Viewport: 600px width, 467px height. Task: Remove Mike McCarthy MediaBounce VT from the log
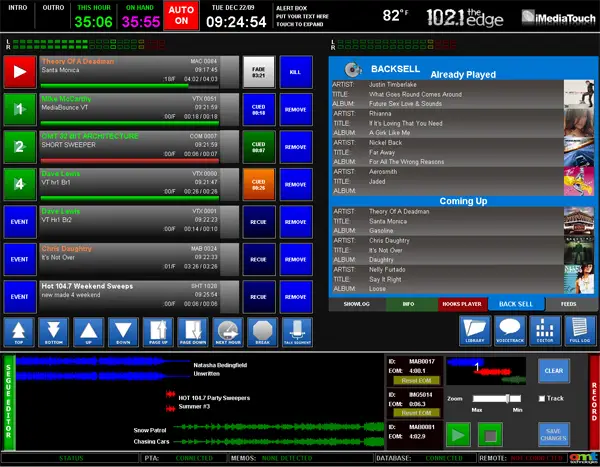coord(296,109)
